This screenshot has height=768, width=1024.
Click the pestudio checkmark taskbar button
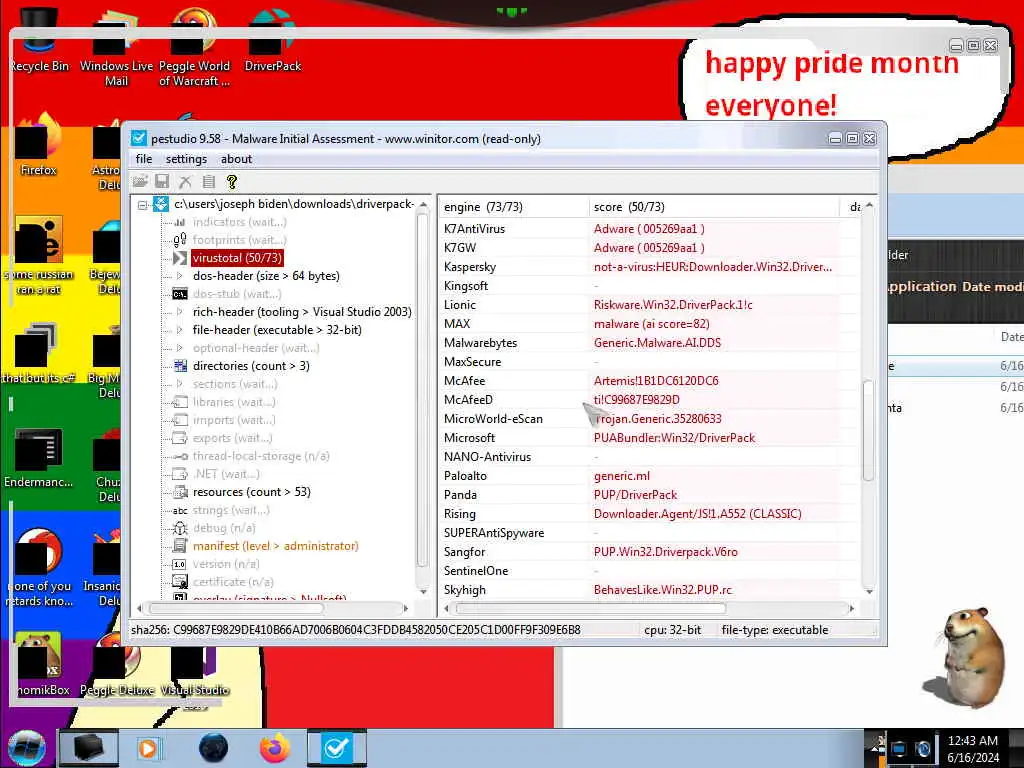(337, 748)
